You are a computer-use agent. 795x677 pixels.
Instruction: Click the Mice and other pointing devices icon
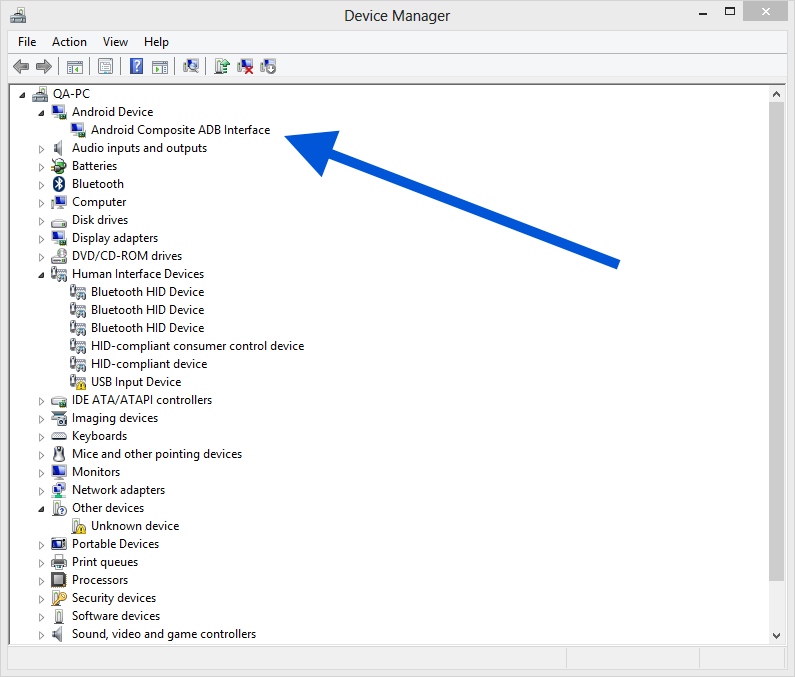pyautogui.click(x=59, y=454)
